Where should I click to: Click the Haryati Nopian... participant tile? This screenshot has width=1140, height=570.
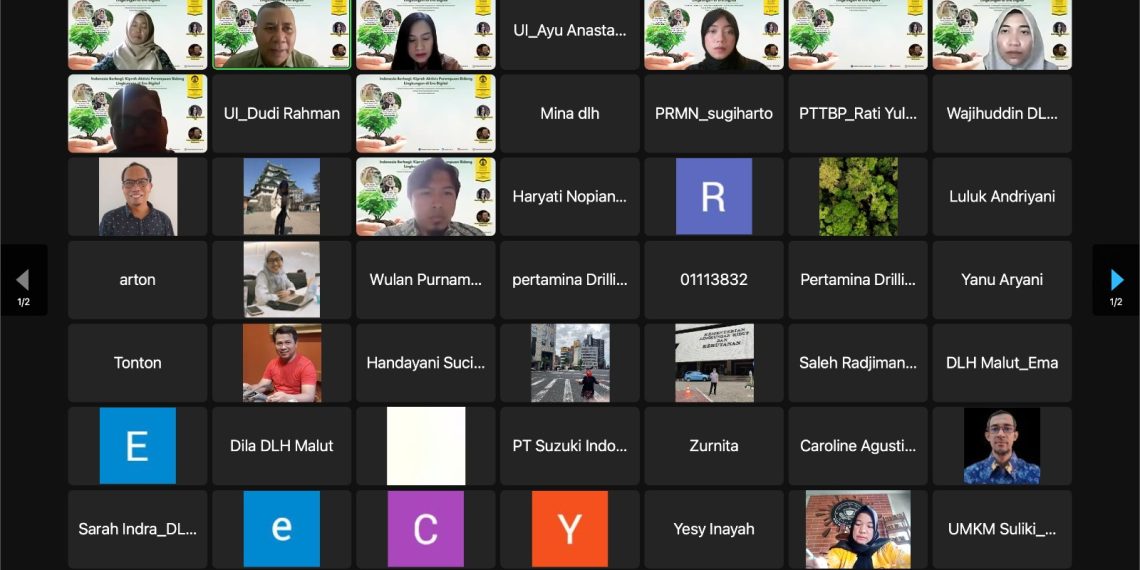click(x=570, y=196)
